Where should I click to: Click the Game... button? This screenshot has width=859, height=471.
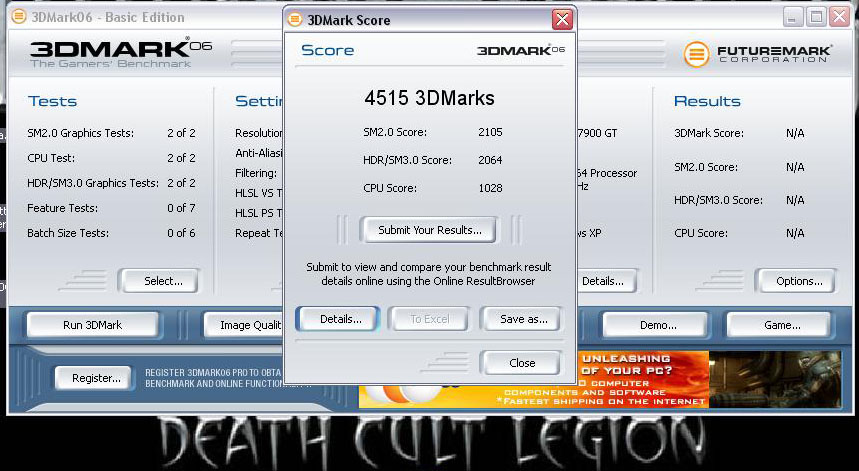pyautogui.click(x=781, y=325)
